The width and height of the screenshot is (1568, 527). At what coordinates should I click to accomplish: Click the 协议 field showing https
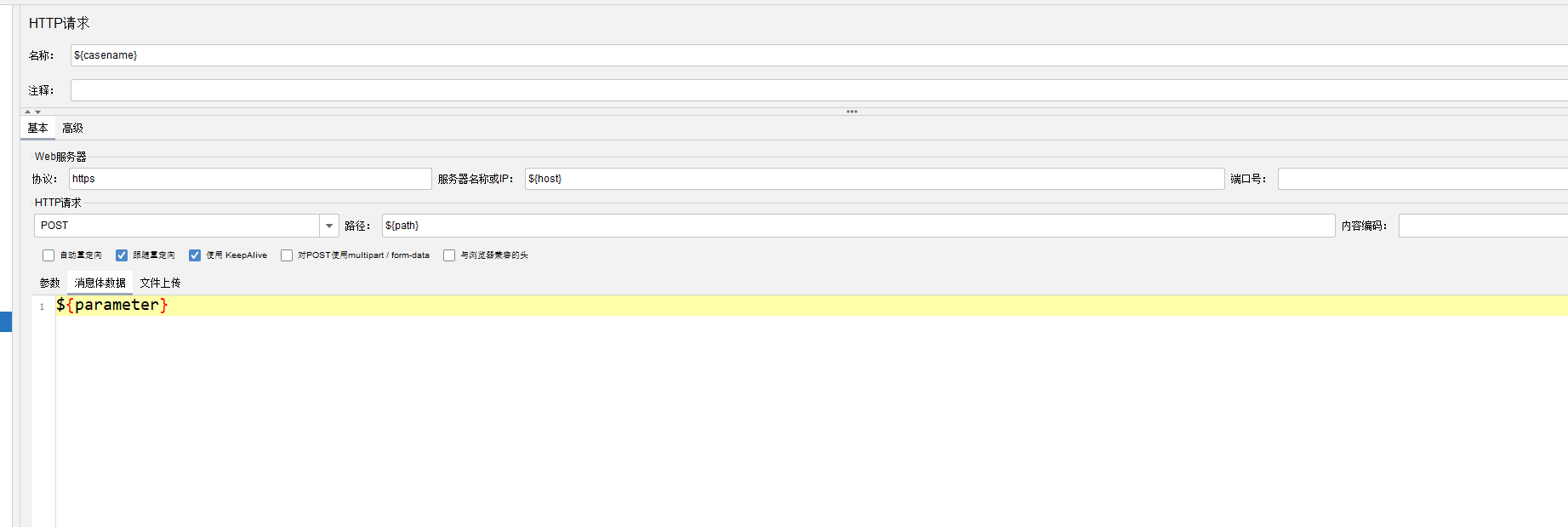(250, 179)
